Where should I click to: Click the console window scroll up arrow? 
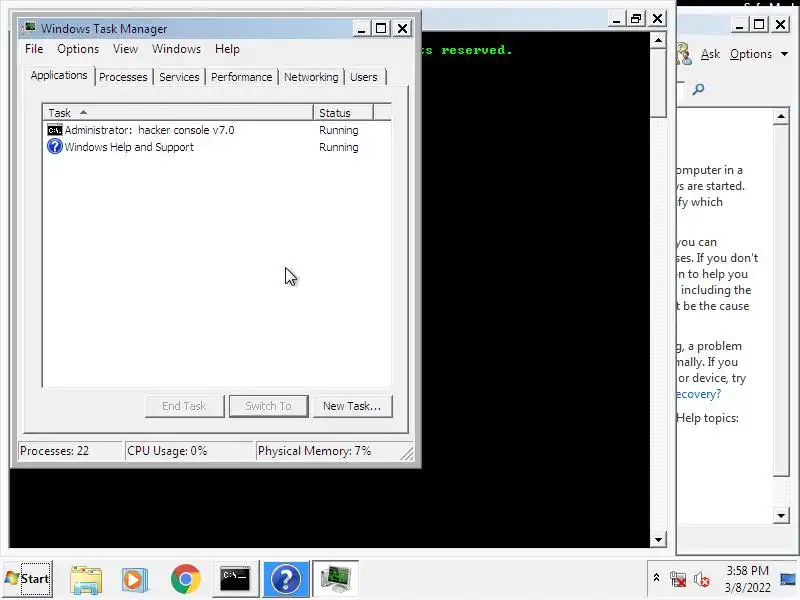click(x=658, y=40)
